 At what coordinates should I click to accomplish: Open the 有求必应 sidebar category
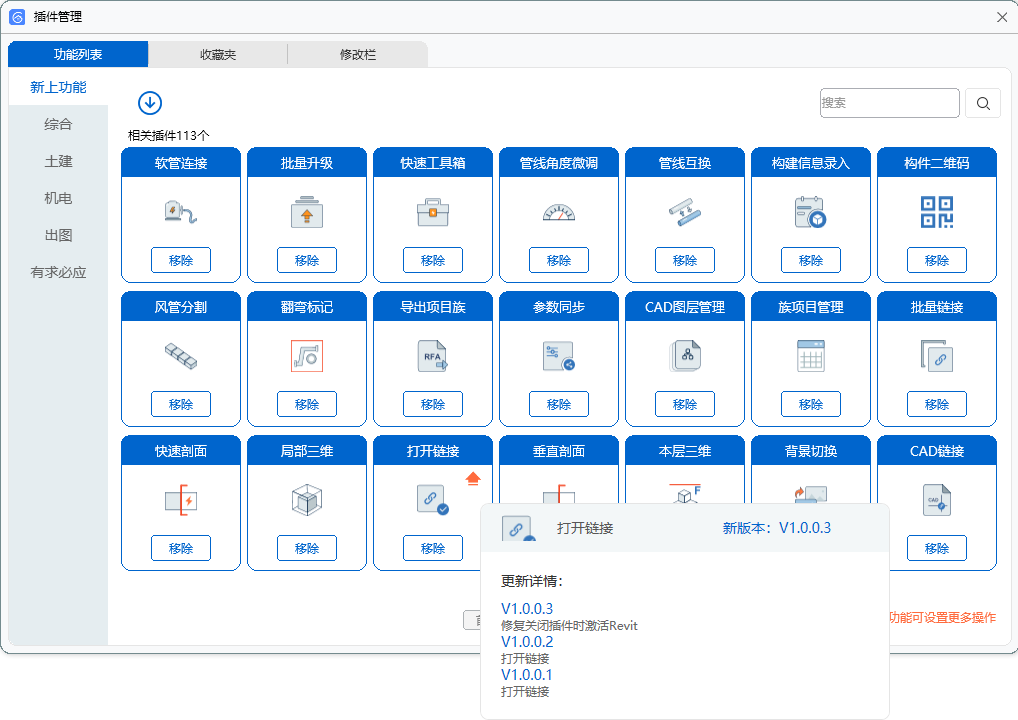[58, 272]
